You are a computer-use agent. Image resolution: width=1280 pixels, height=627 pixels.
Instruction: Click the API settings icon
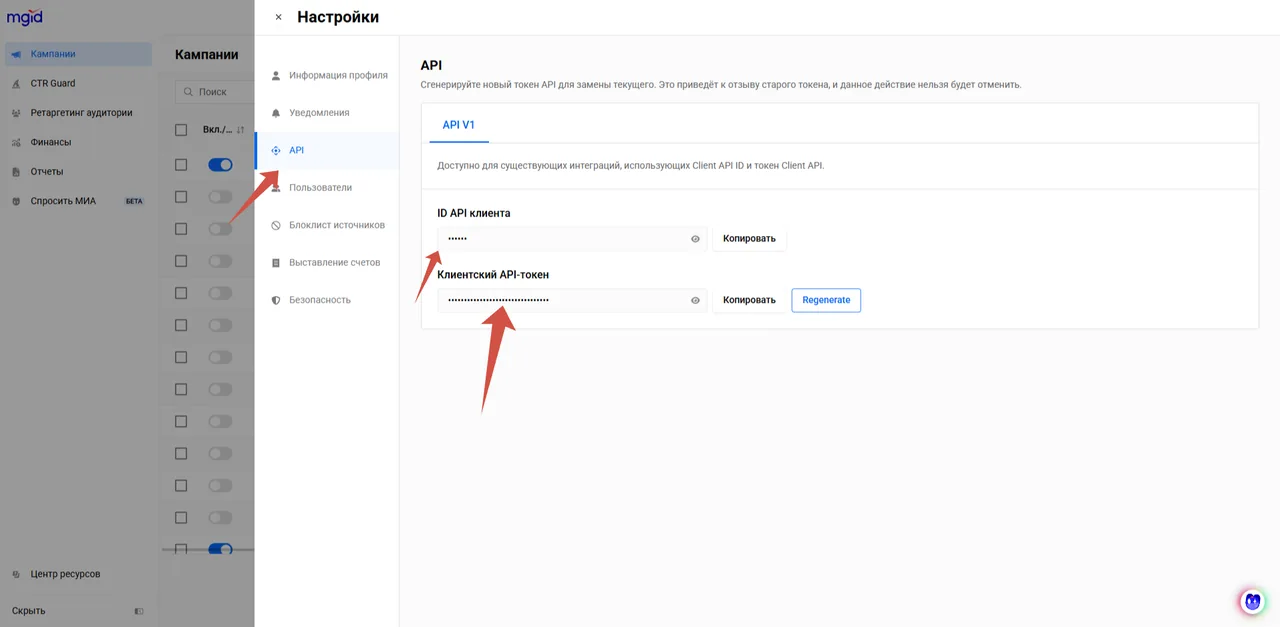(276, 150)
